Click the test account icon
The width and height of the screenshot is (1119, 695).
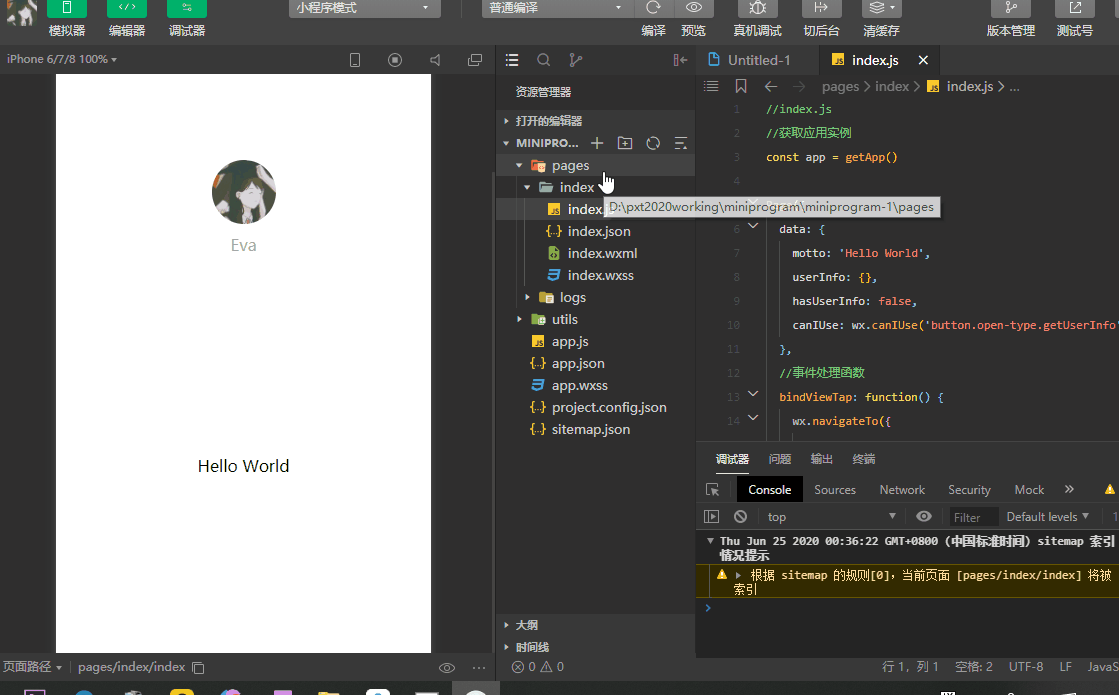(x=1075, y=8)
